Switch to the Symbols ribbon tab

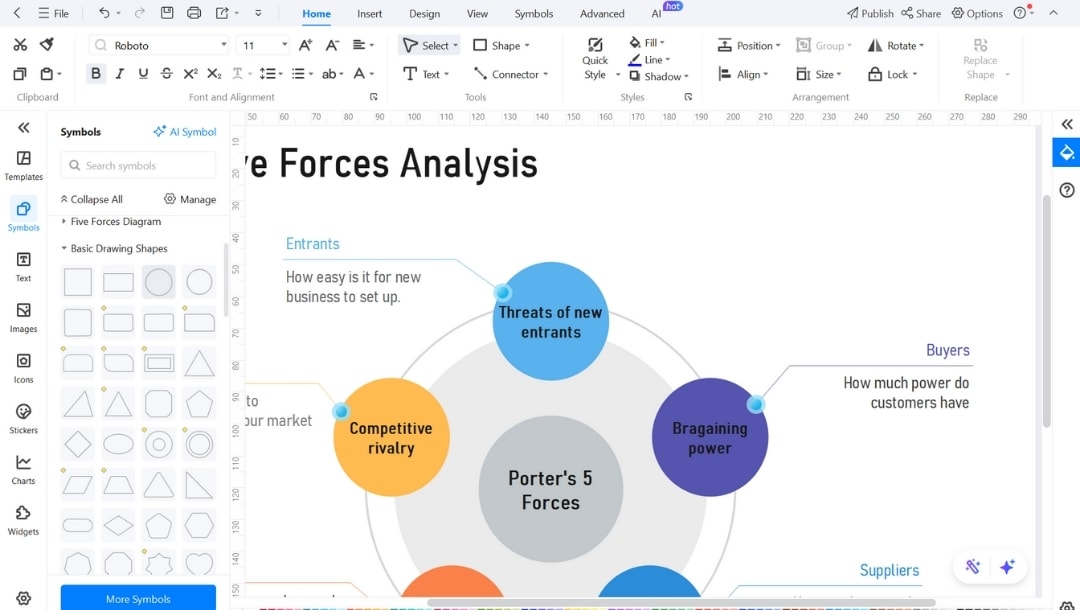[534, 13]
